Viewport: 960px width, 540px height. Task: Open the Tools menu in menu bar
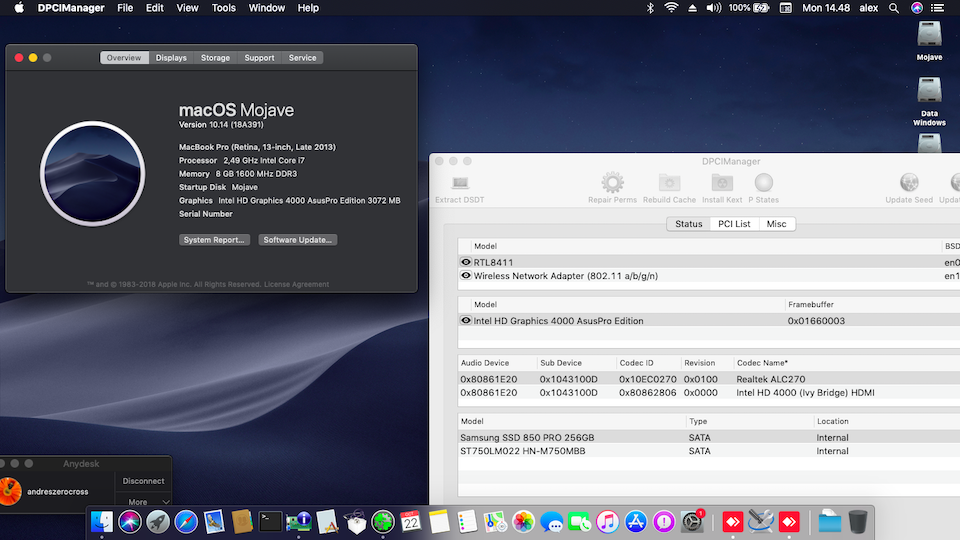tap(224, 8)
